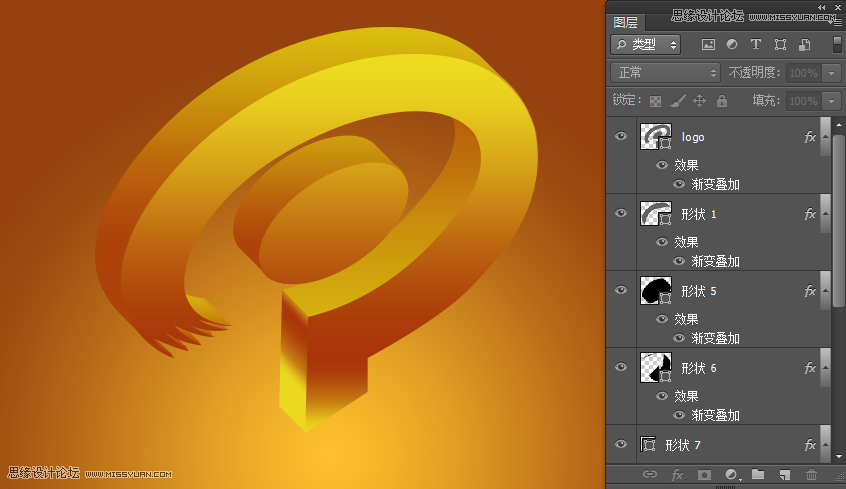Hide the 形状 1 layer
Image resolution: width=846 pixels, height=489 pixels.
(x=621, y=213)
